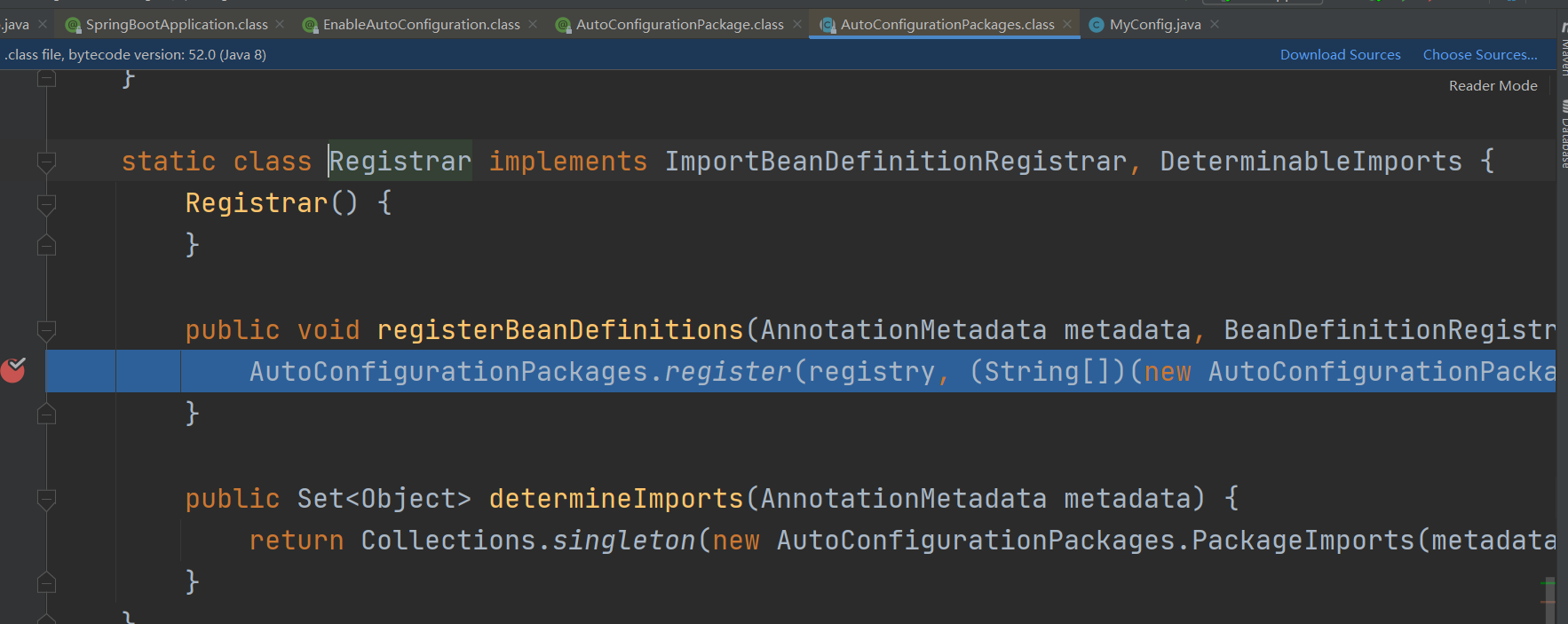Viewport: 1568px width, 624px height.
Task: Toggle Reader Mode
Action: point(1493,86)
